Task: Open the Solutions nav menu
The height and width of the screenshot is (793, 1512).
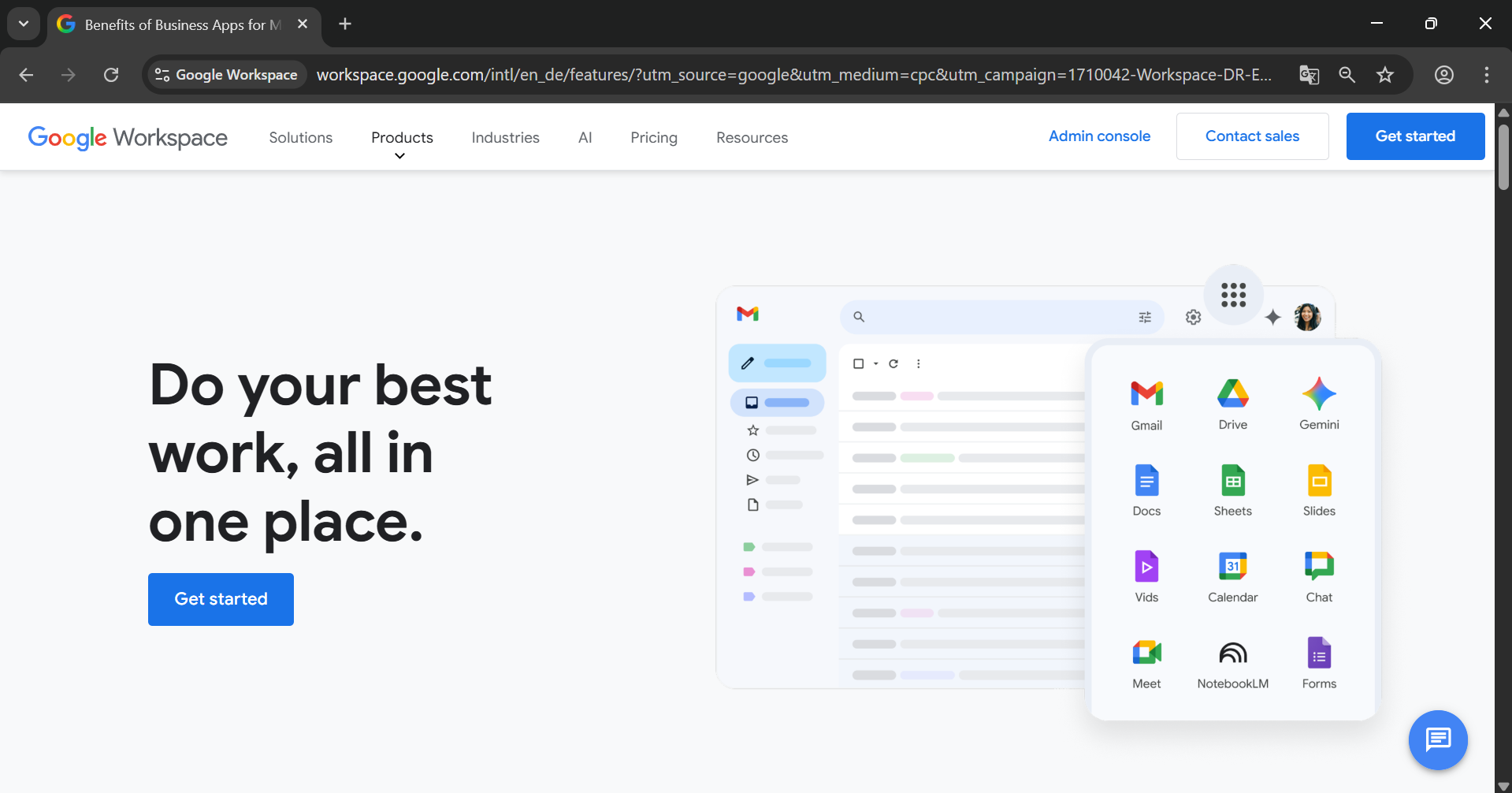Action: coord(300,138)
